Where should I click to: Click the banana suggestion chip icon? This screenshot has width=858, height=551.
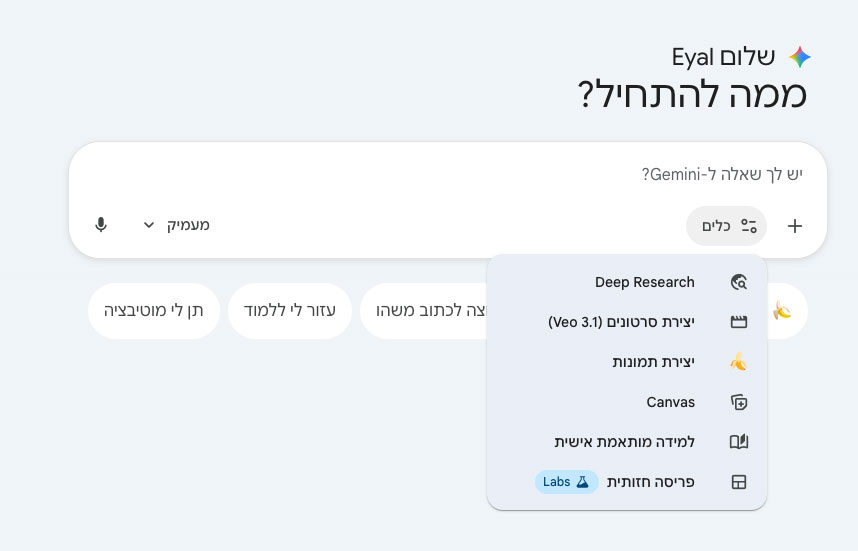click(782, 311)
